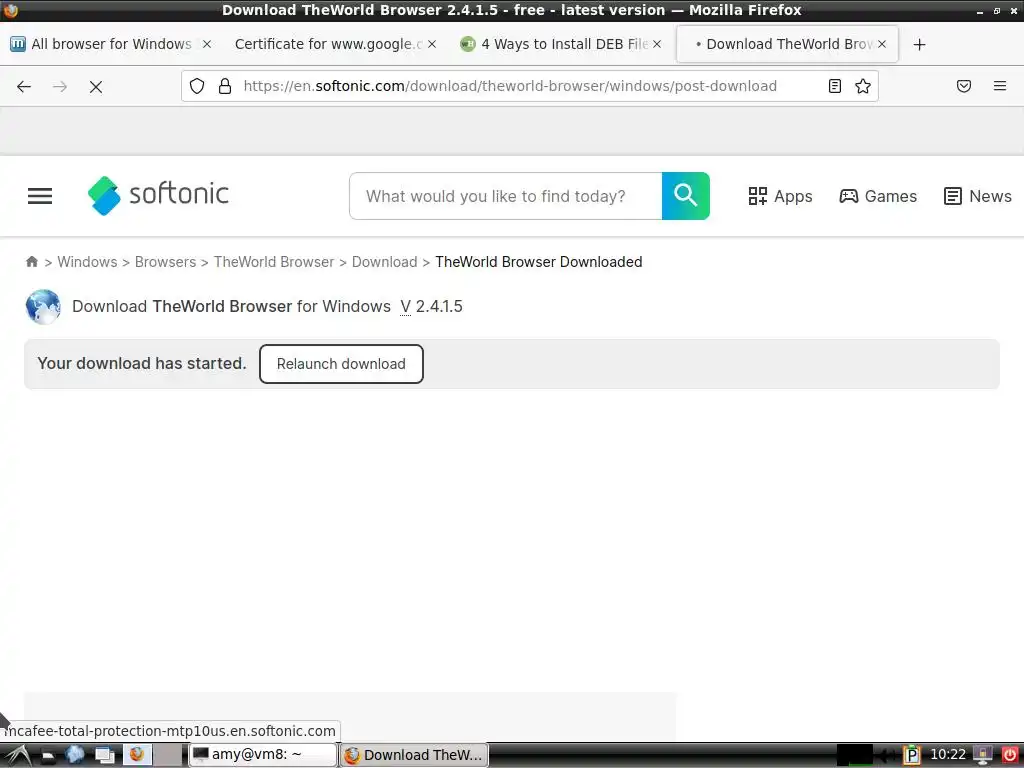This screenshot has height=768, width=1024.
Task: Open a new tab
Action: [920, 44]
